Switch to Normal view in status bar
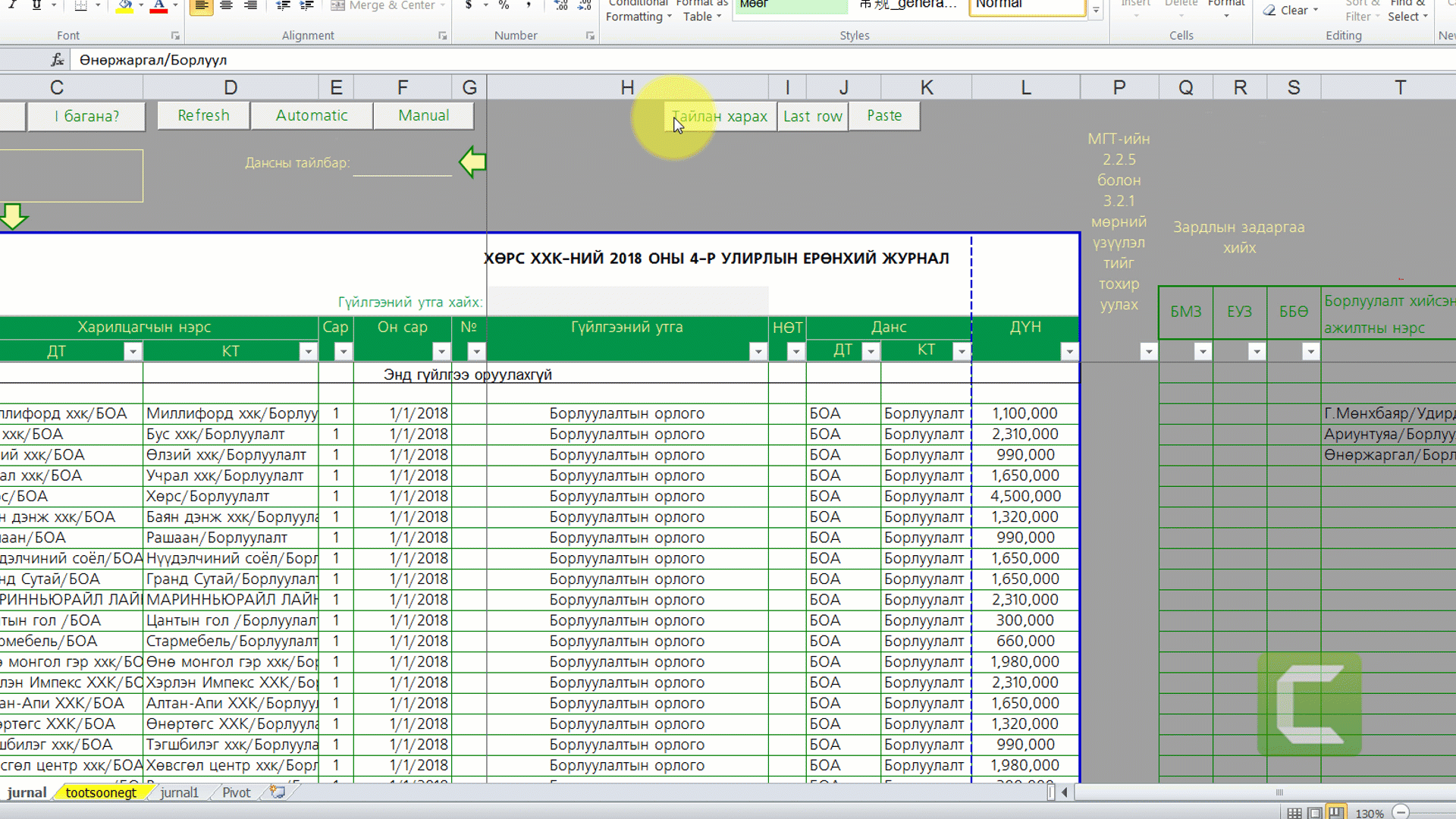Viewport: 1456px width, 819px height. 1294,813
